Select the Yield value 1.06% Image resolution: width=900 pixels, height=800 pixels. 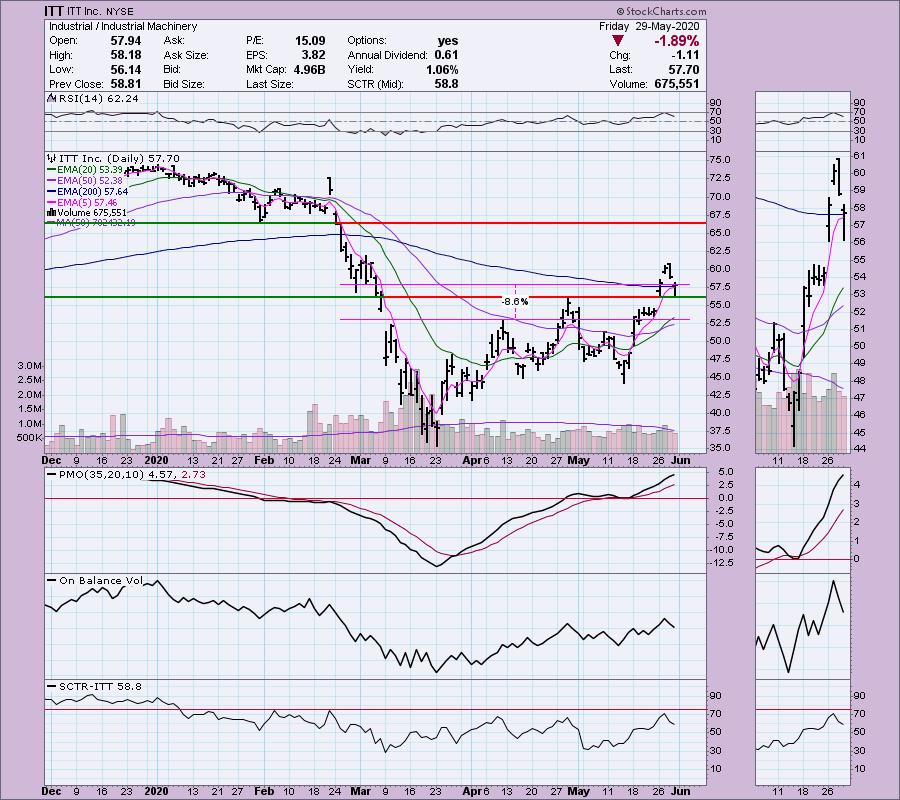click(442, 69)
